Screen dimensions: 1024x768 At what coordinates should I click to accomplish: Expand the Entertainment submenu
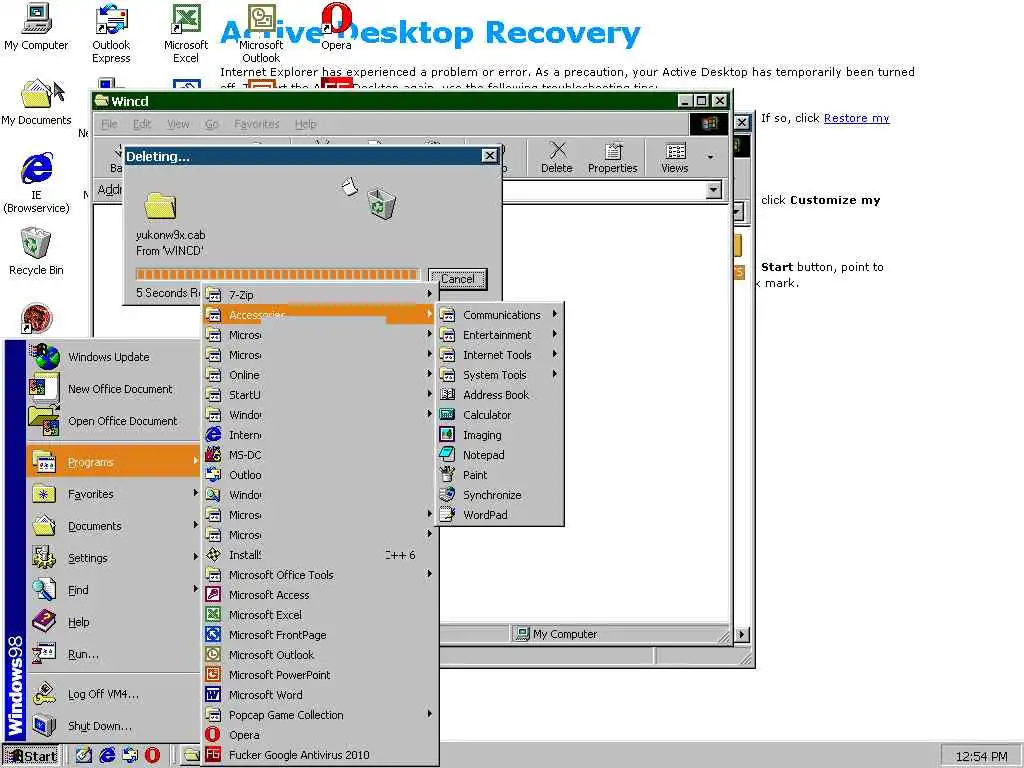[x=500, y=334]
